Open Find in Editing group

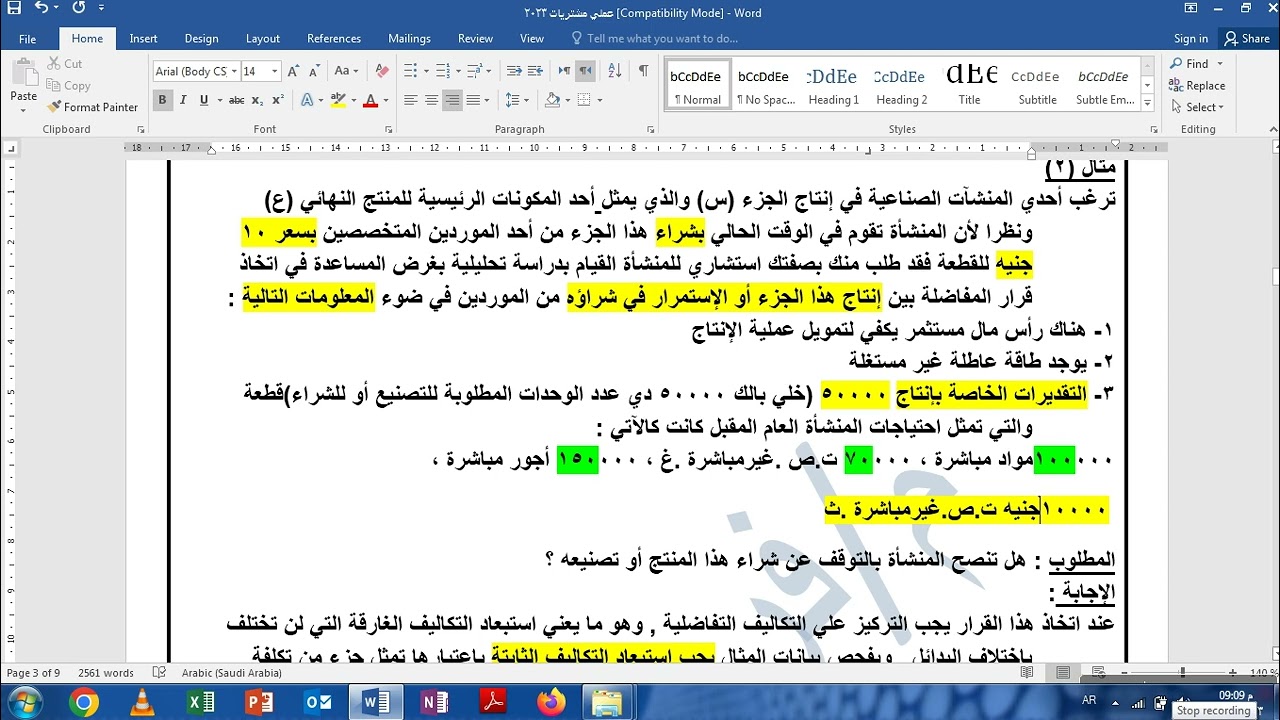(x=1190, y=63)
